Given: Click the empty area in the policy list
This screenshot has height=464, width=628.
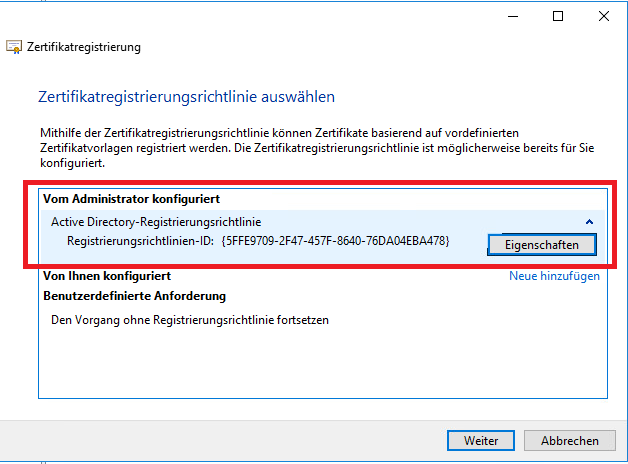Looking at the screenshot, I should tap(320, 365).
